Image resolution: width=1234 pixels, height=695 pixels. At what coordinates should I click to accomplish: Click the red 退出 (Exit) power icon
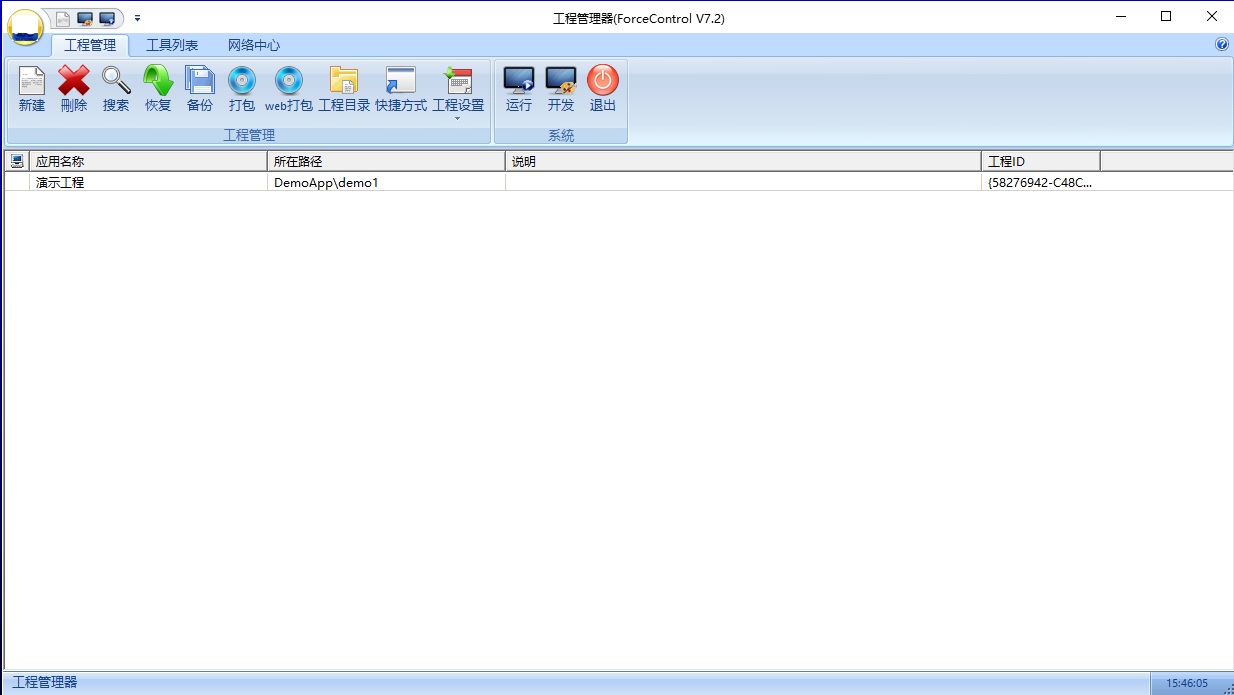tap(603, 81)
